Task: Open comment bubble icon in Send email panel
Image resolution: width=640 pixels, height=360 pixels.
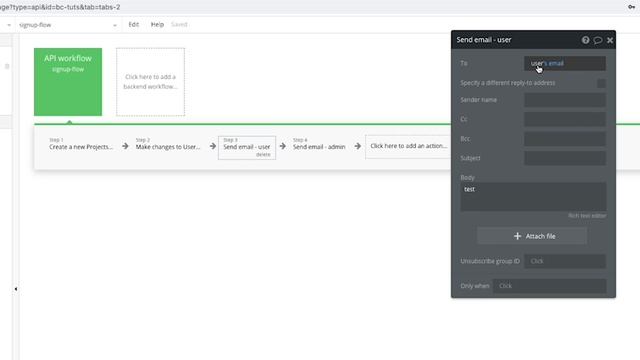Action: (598, 40)
